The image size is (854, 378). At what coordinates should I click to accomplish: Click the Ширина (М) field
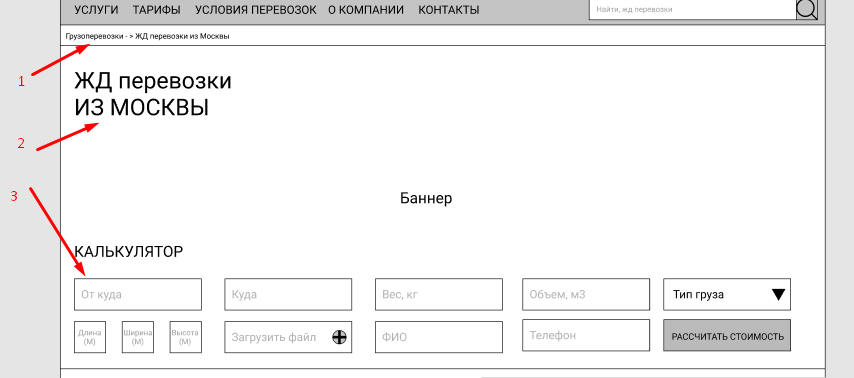coord(138,337)
